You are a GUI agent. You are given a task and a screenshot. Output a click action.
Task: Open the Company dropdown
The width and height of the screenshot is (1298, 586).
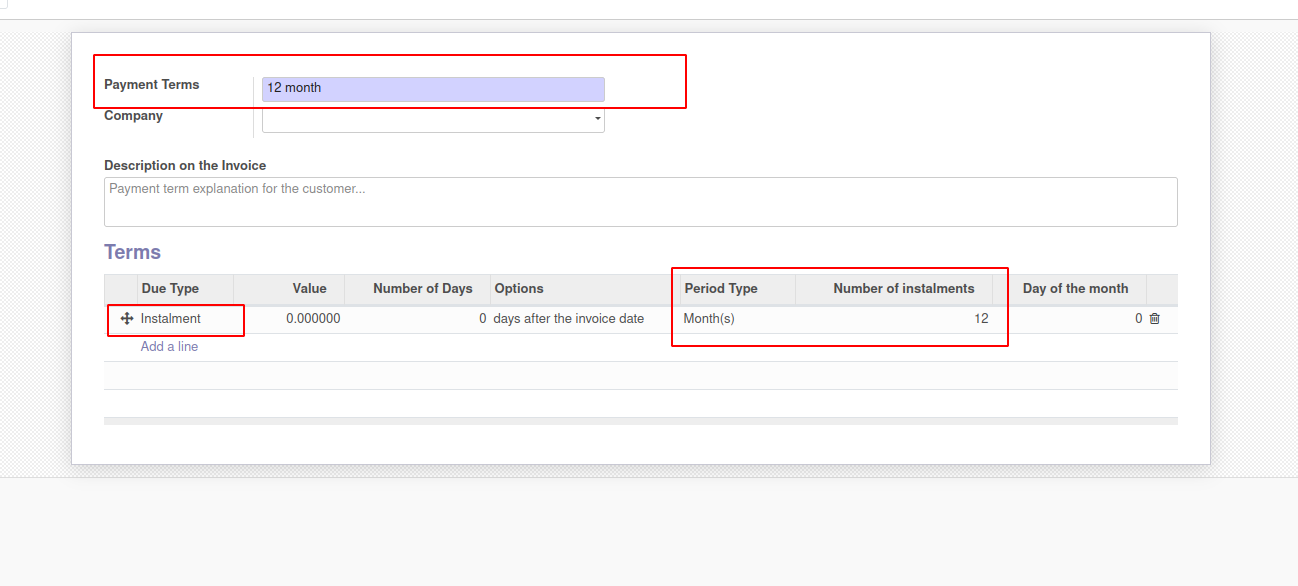[x=433, y=119]
